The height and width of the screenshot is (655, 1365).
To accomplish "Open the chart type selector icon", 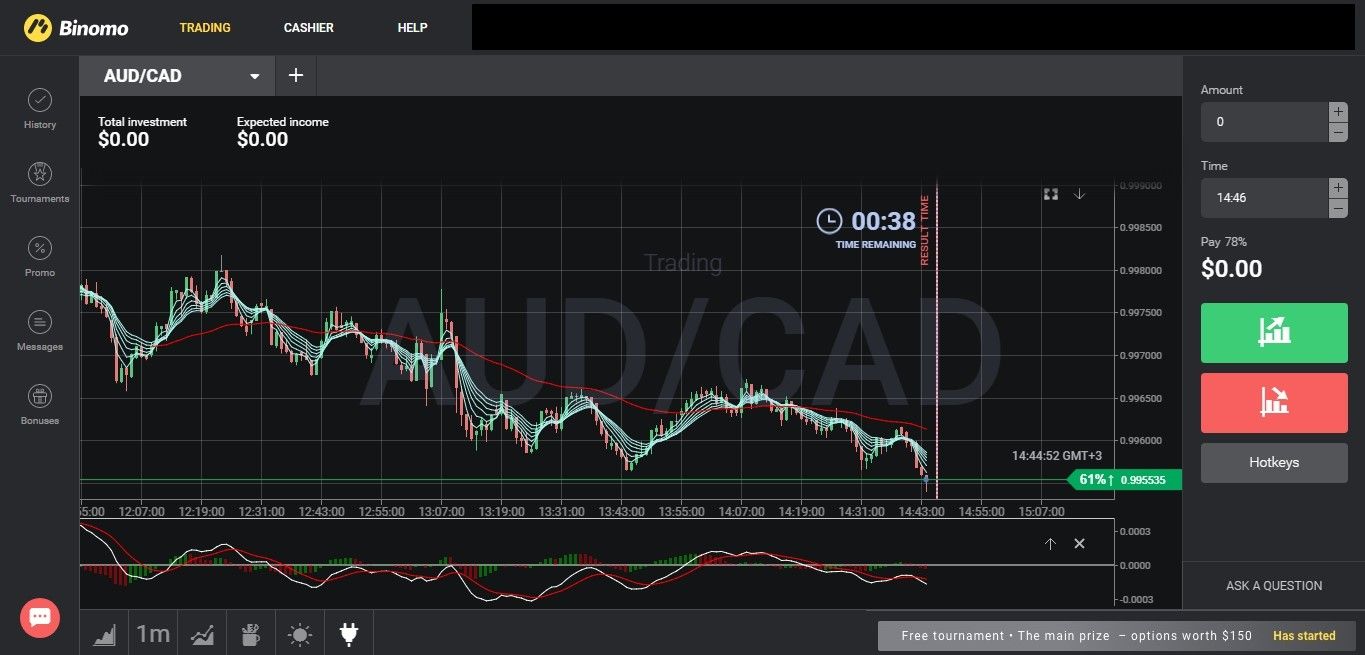I will pos(104,633).
